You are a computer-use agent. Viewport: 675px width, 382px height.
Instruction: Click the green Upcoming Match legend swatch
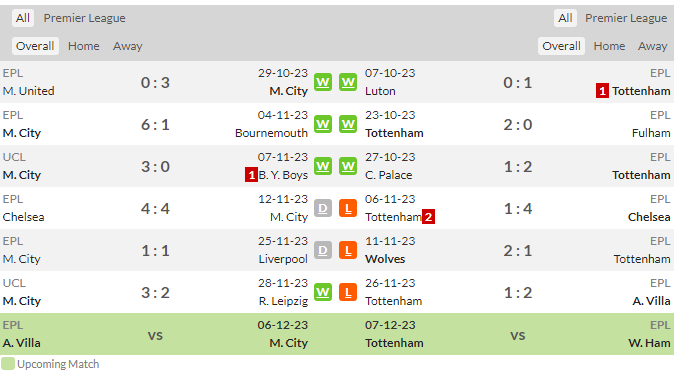click(8, 364)
